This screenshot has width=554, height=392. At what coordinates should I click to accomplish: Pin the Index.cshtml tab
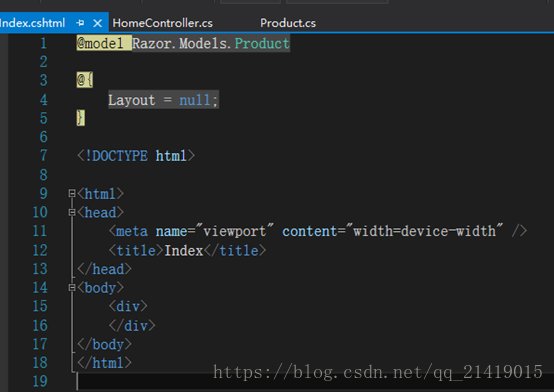(80, 23)
